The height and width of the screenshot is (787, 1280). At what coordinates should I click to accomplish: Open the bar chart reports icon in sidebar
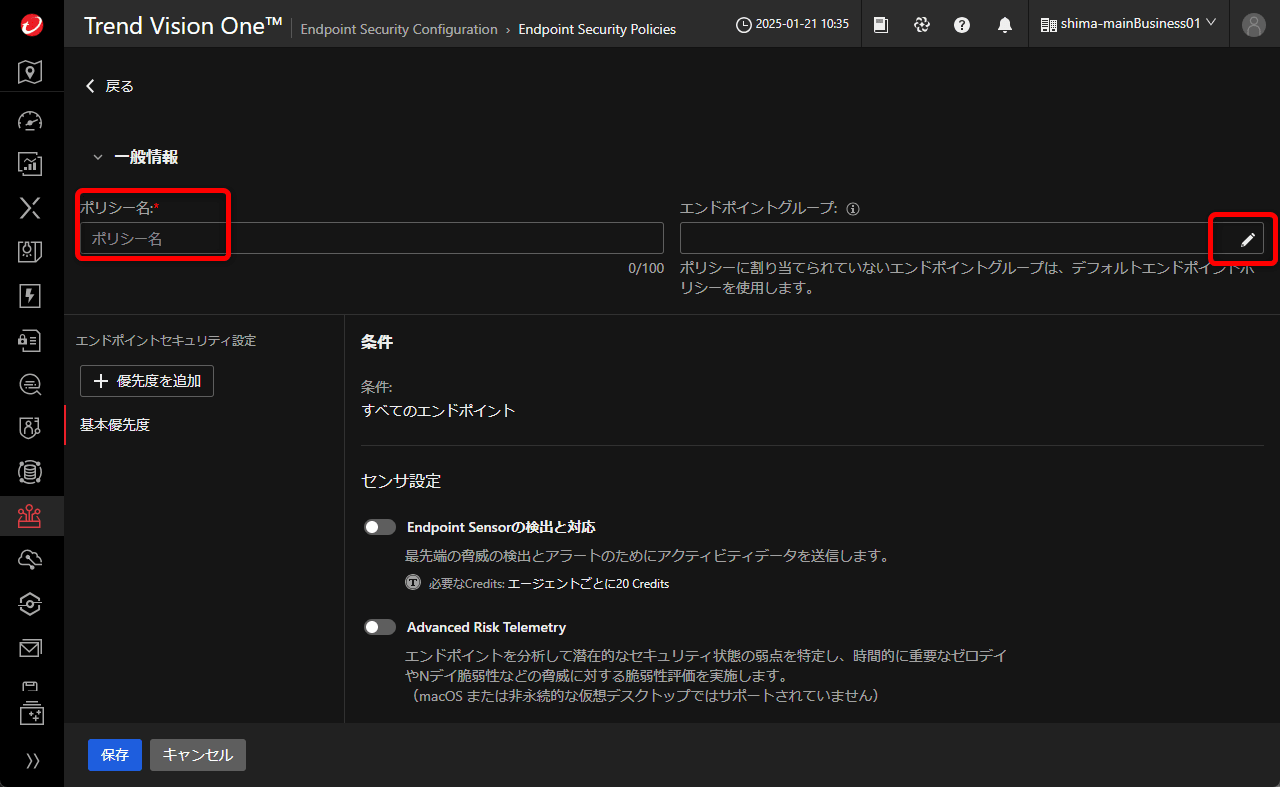(x=31, y=163)
